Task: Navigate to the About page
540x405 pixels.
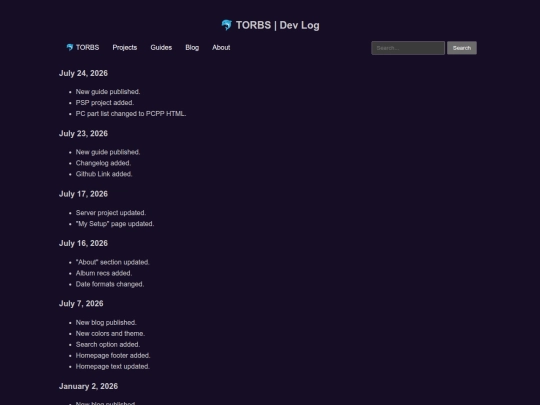Action: [x=221, y=48]
